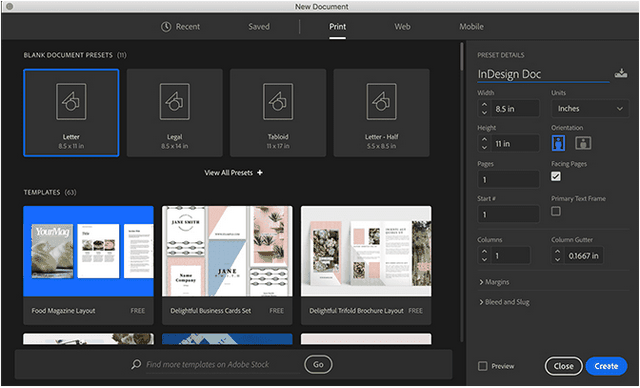Click the Close button
This screenshot has width=640, height=388.
point(564,366)
